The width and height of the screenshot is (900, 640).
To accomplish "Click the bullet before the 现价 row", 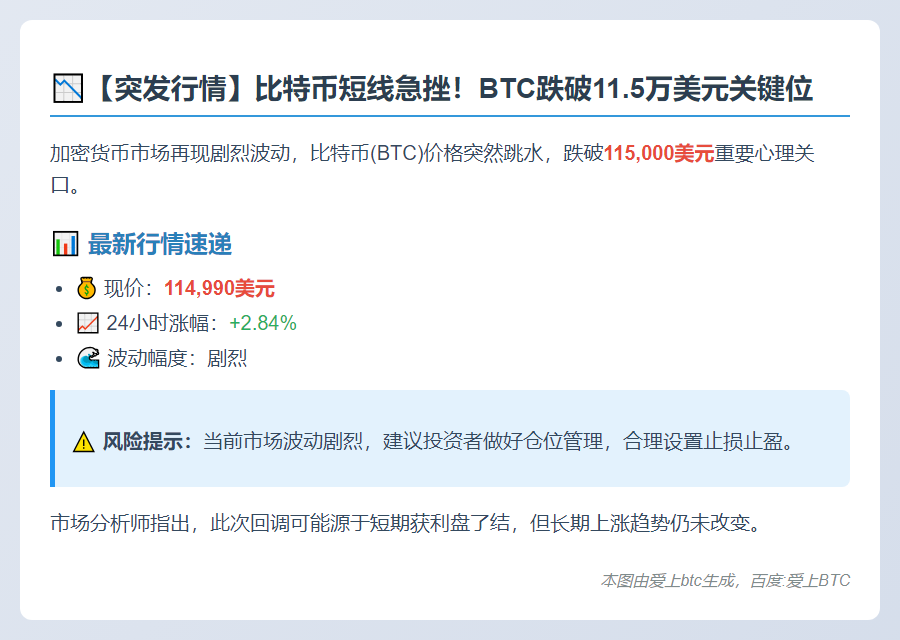I will coord(57,287).
